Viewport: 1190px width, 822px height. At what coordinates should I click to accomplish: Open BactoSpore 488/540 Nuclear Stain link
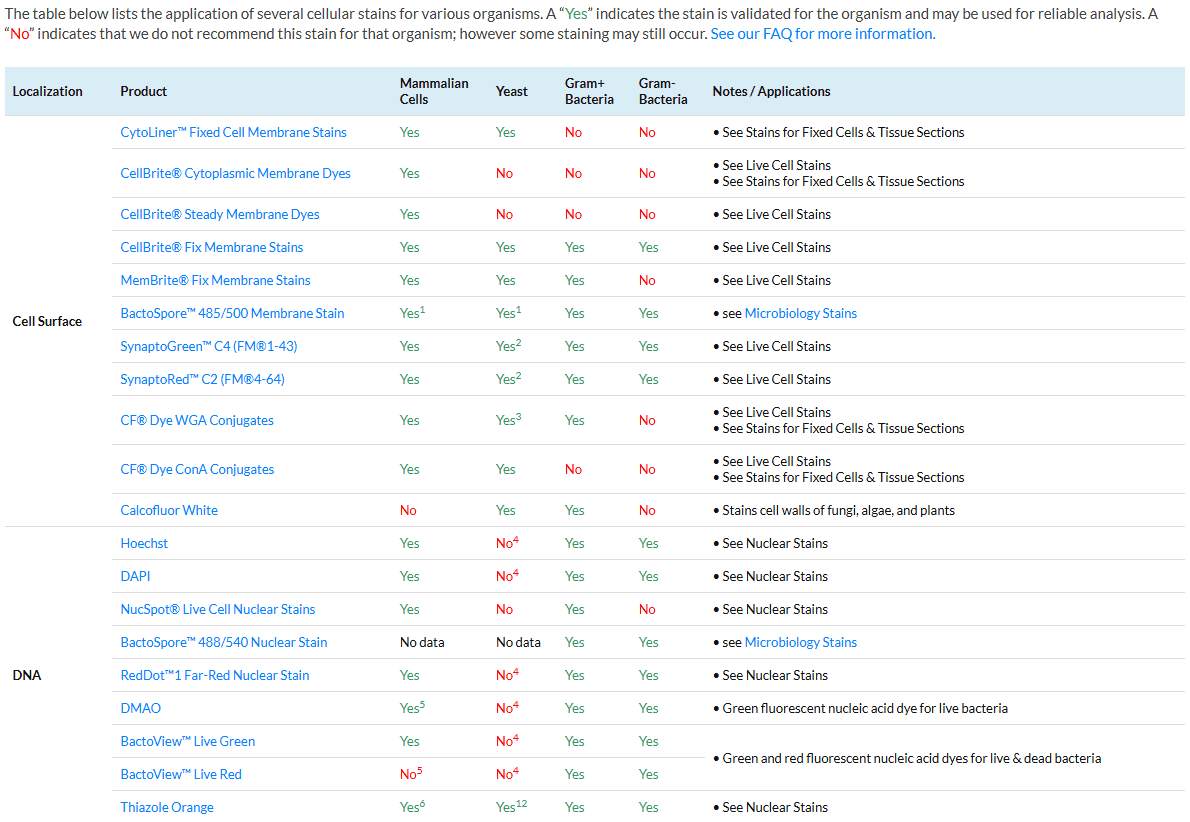(x=223, y=643)
